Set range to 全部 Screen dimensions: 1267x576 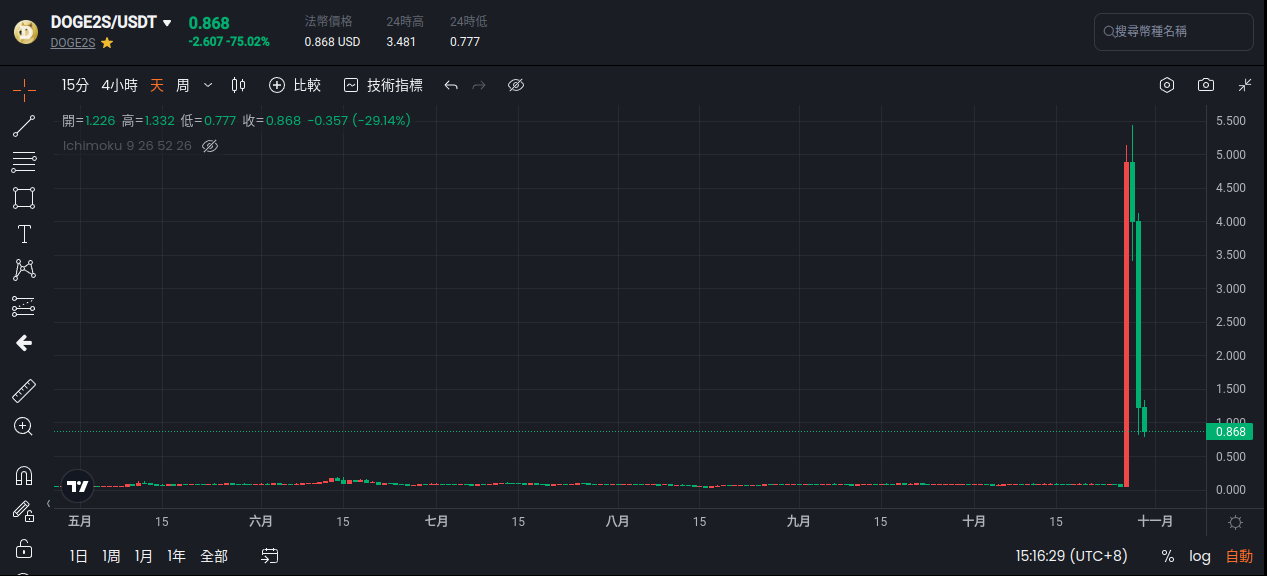(x=214, y=556)
